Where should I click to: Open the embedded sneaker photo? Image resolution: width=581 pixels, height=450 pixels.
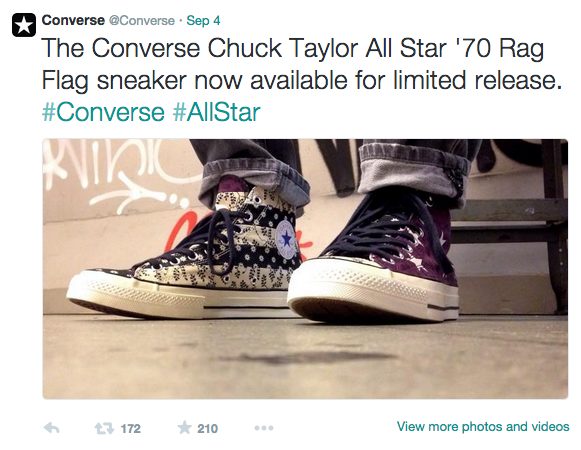click(305, 269)
